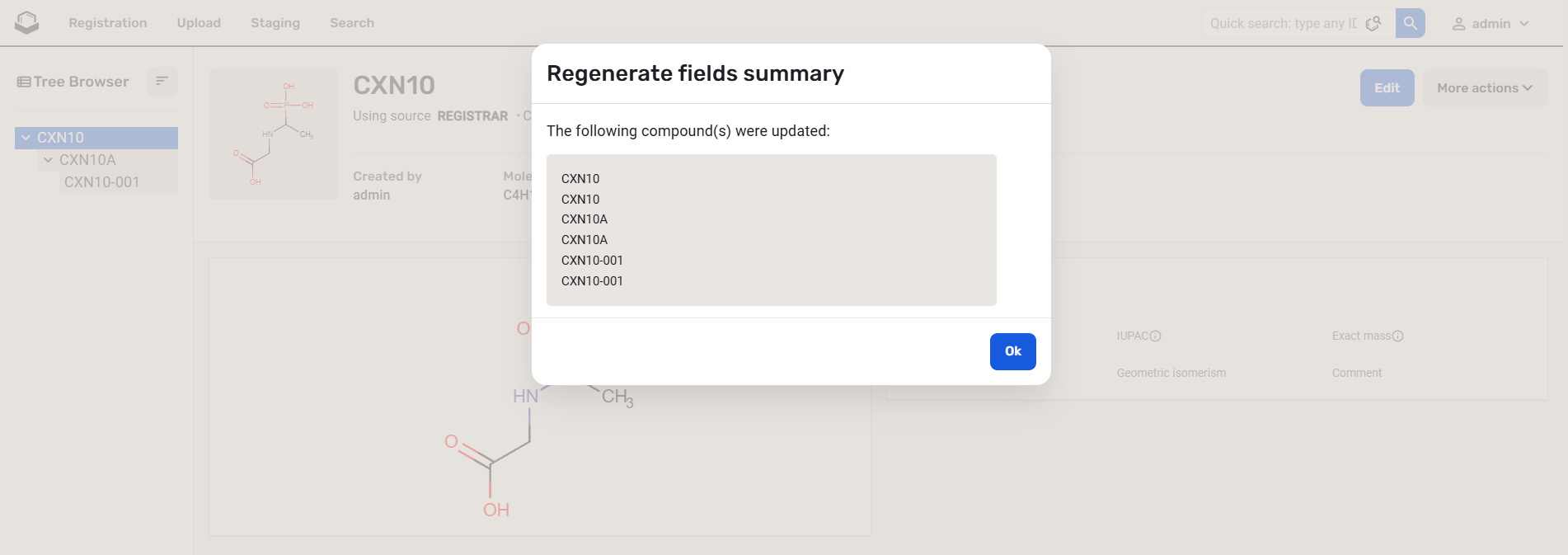Collapse the CXN10A tree node
1568x555 pixels.
pos(49,160)
